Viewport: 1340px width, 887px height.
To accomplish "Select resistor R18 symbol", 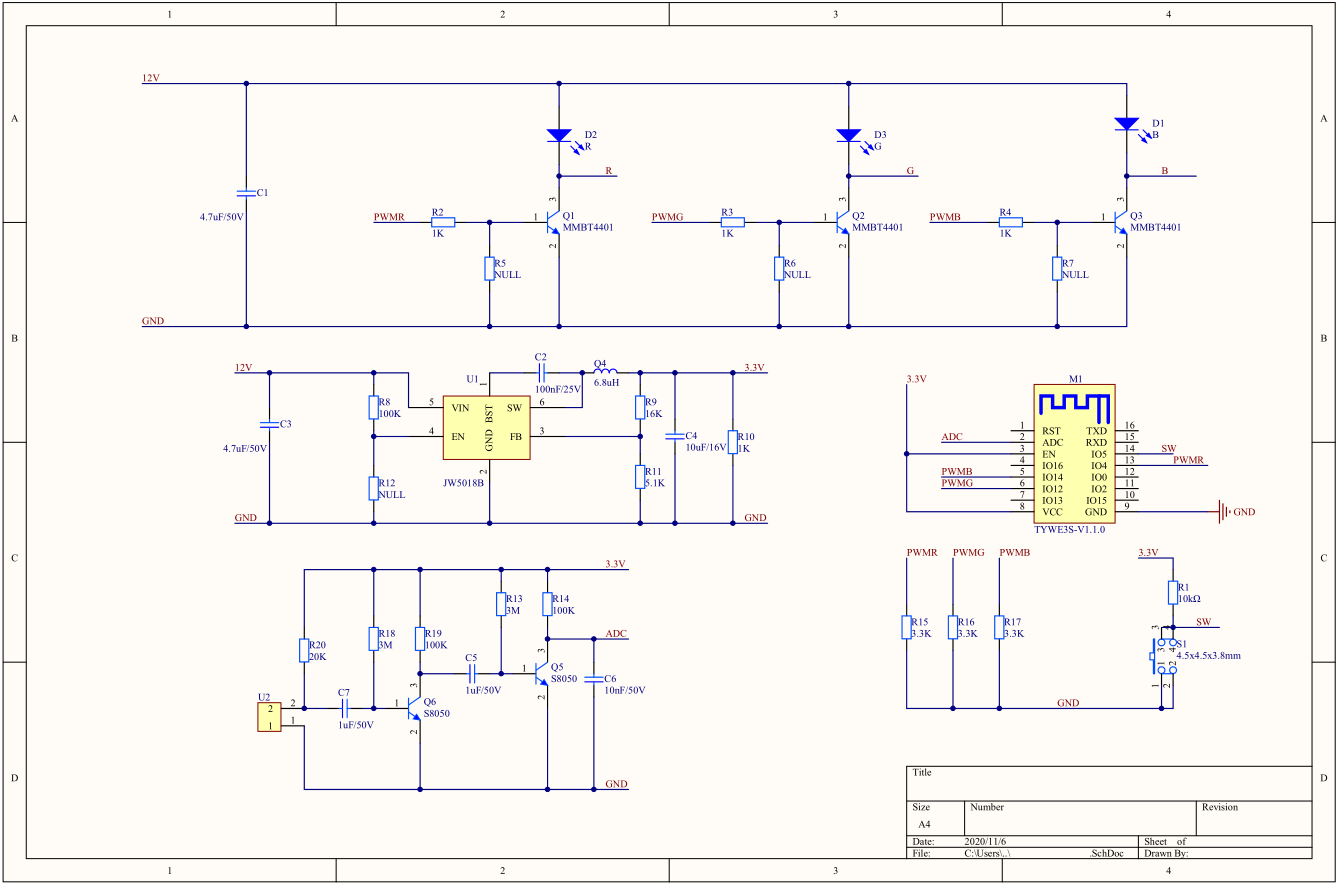I will (373, 639).
